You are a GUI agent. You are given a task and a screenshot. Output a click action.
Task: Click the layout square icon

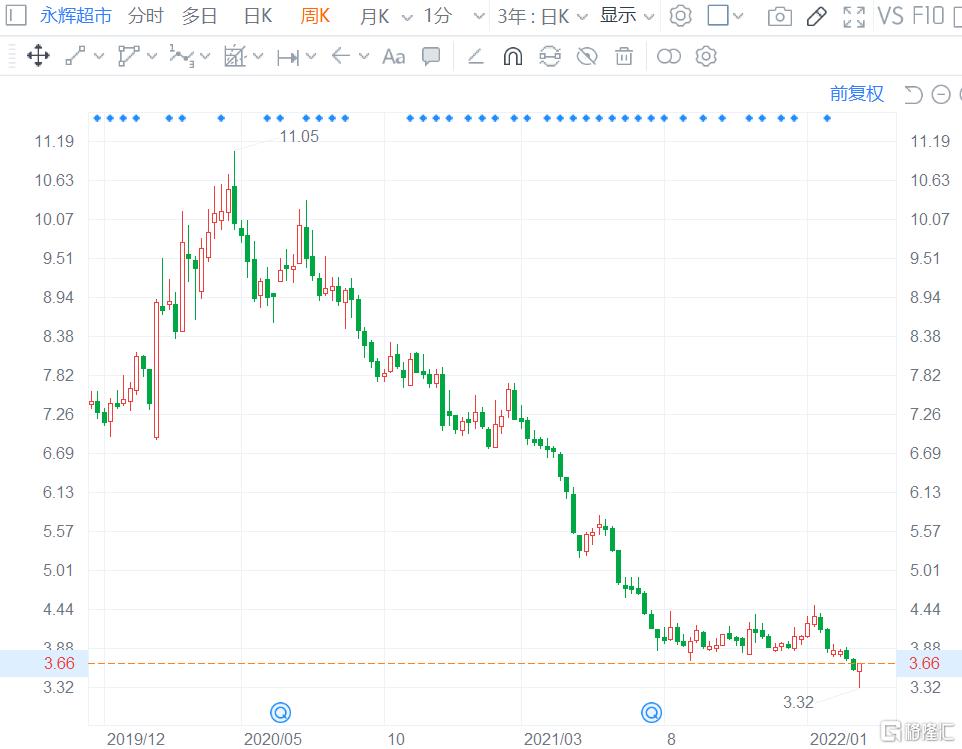click(718, 15)
